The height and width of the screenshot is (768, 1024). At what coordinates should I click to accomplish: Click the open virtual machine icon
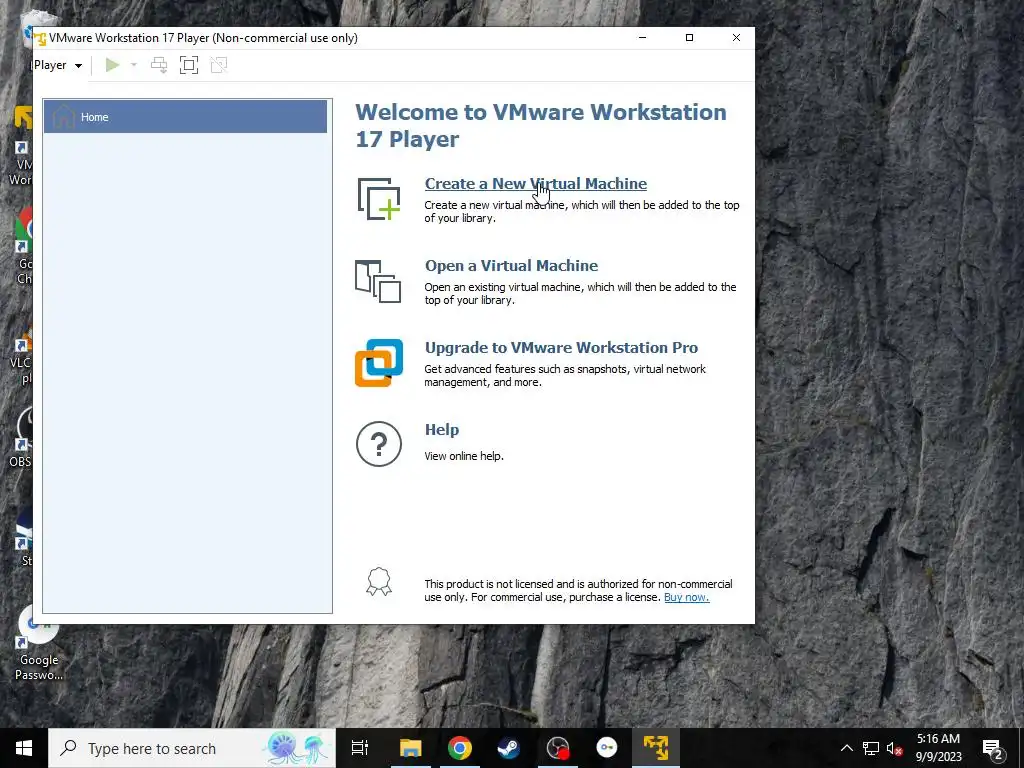coord(378,281)
